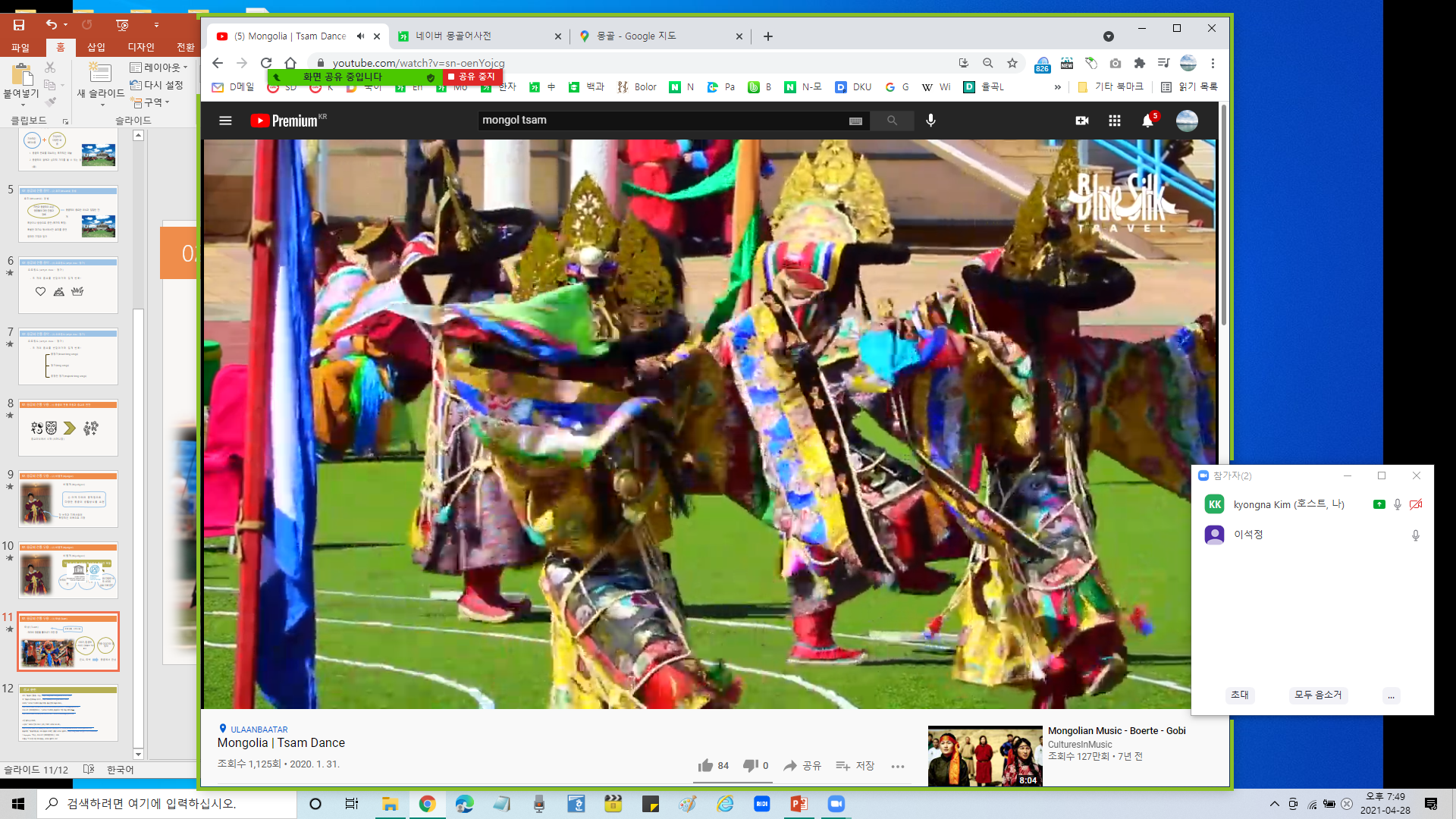Screen dimensions: 1456x819
Task: Click the YouTube search magnifier button
Action: (892, 121)
